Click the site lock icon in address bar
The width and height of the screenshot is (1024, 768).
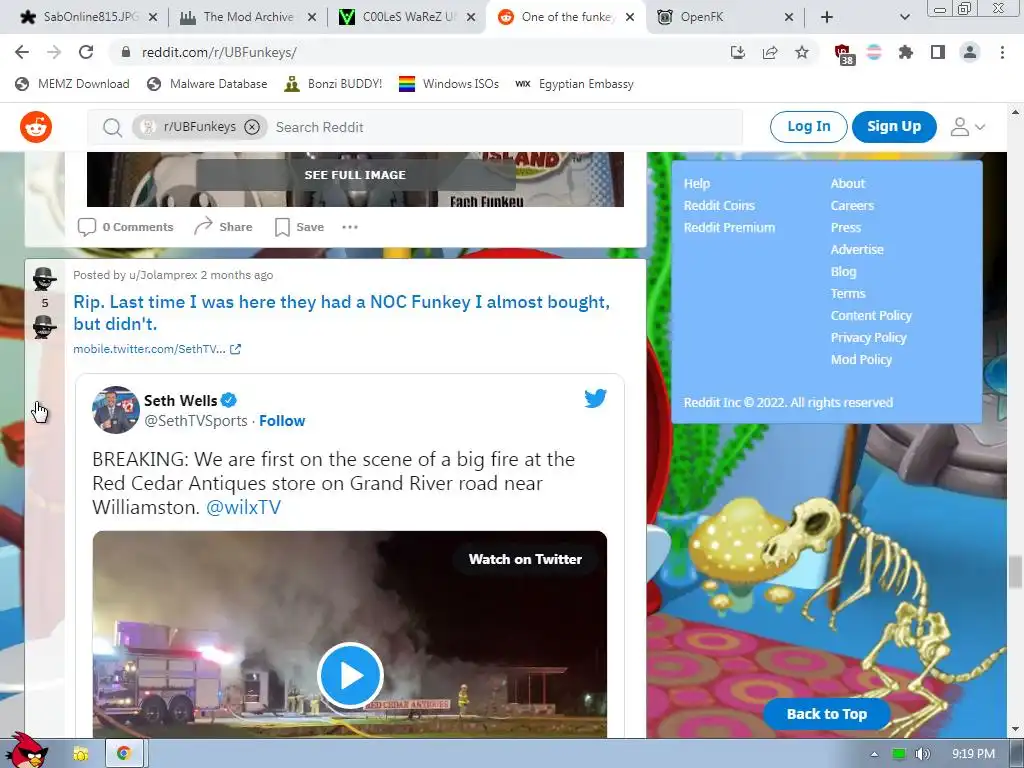pos(126,52)
